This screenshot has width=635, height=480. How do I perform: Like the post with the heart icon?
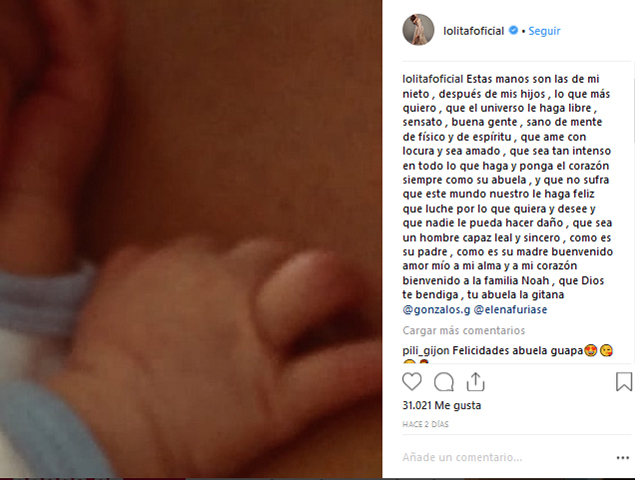point(412,382)
